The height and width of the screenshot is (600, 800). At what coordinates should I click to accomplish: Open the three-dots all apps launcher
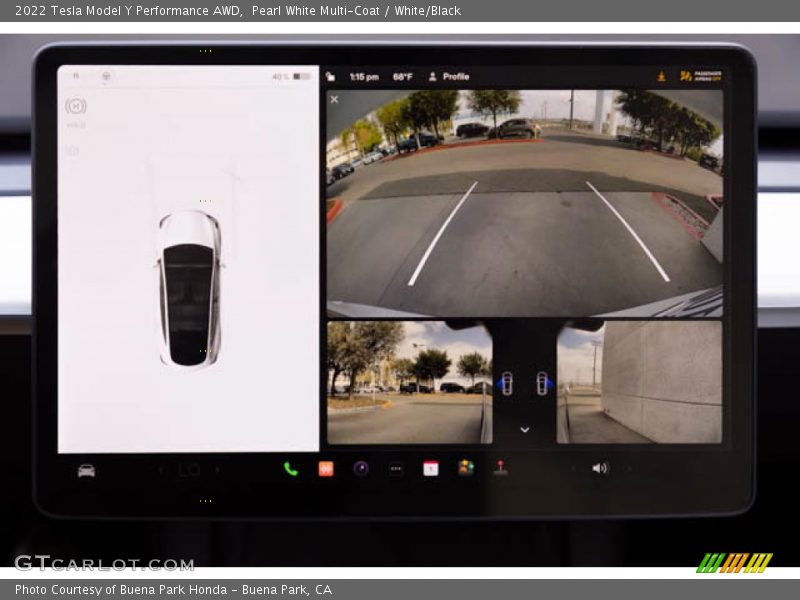396,468
